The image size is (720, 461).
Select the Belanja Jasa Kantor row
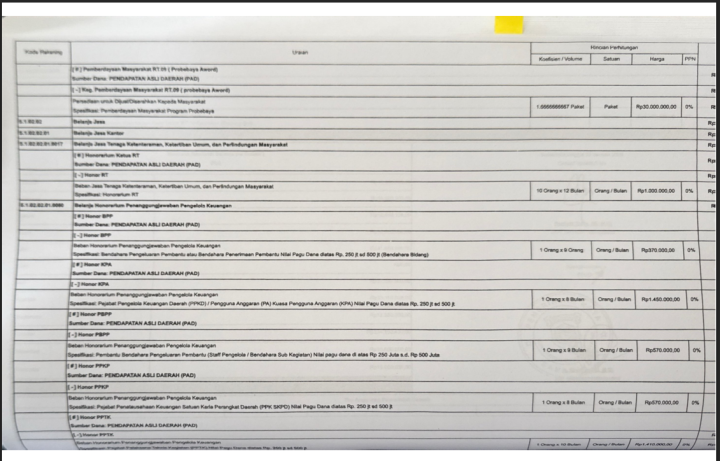coord(99,133)
